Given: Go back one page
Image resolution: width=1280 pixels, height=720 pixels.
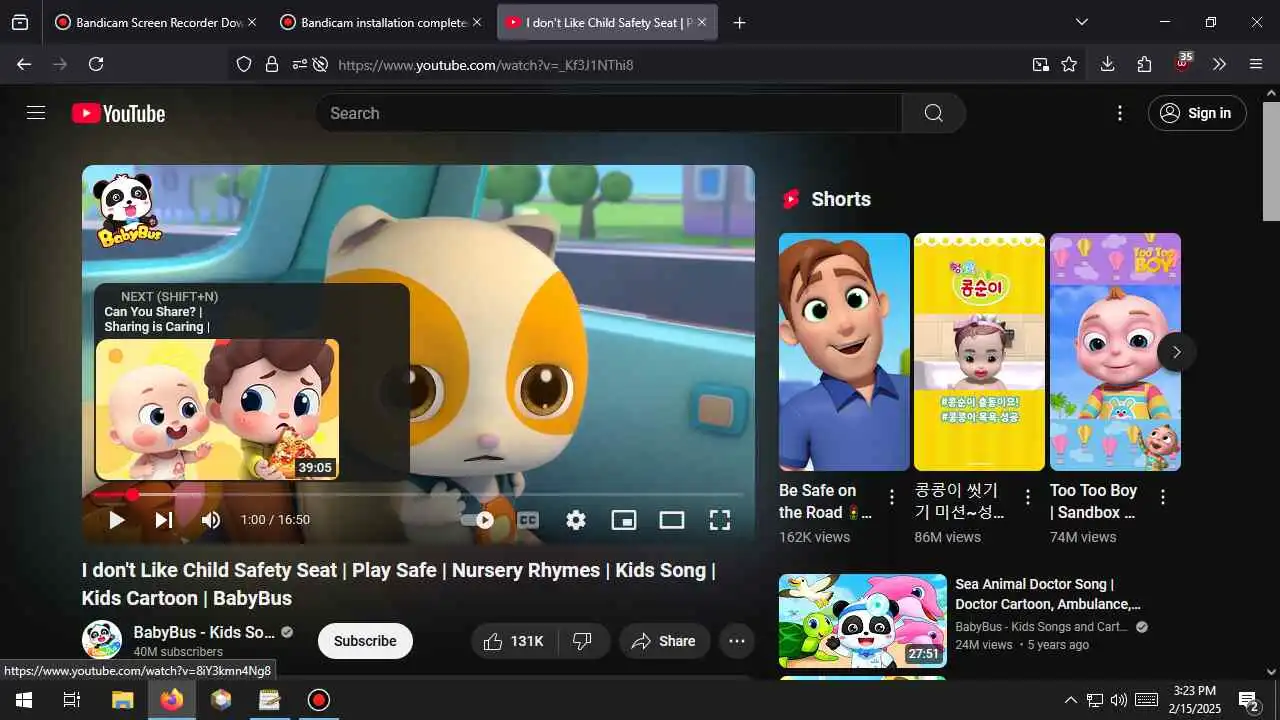Looking at the screenshot, I should 24,64.
